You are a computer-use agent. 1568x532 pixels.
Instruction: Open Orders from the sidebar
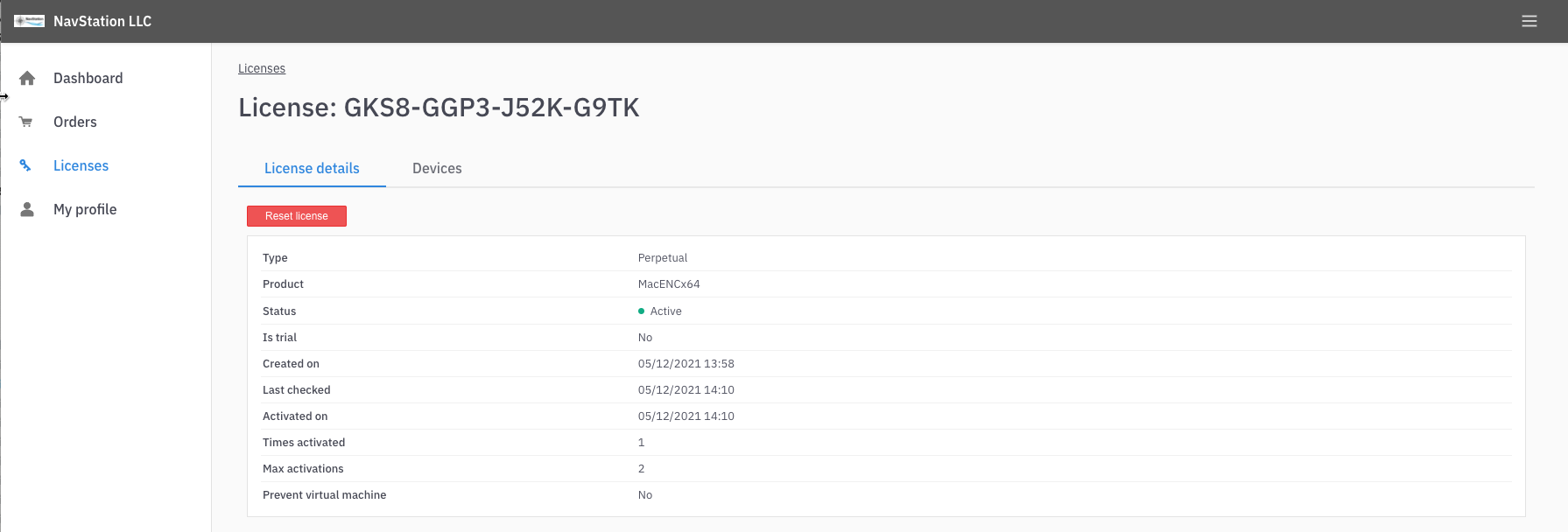pyautogui.click(x=74, y=122)
